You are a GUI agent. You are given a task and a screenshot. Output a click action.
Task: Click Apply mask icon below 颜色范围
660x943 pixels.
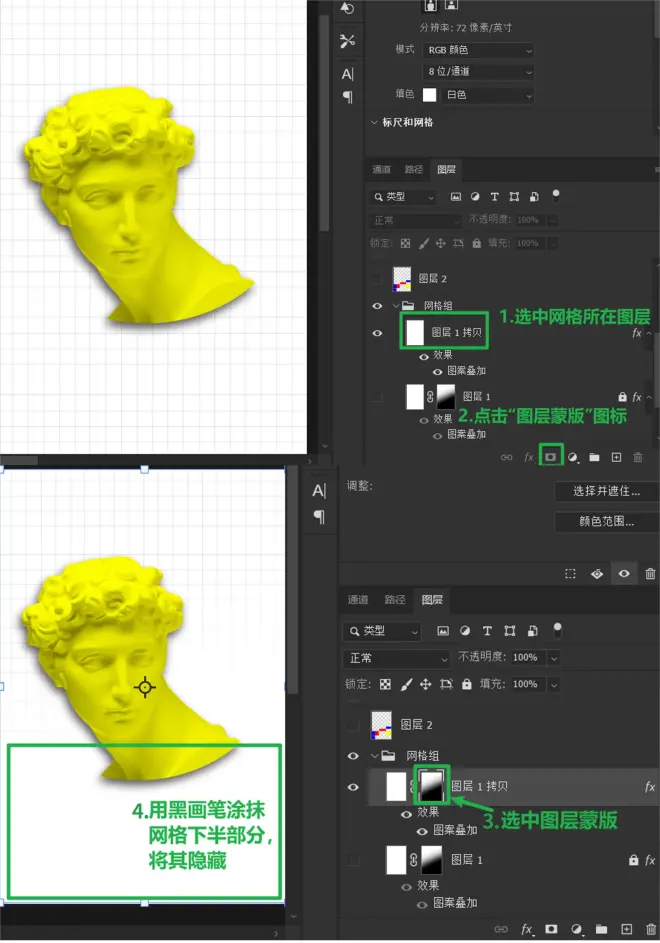(597, 574)
